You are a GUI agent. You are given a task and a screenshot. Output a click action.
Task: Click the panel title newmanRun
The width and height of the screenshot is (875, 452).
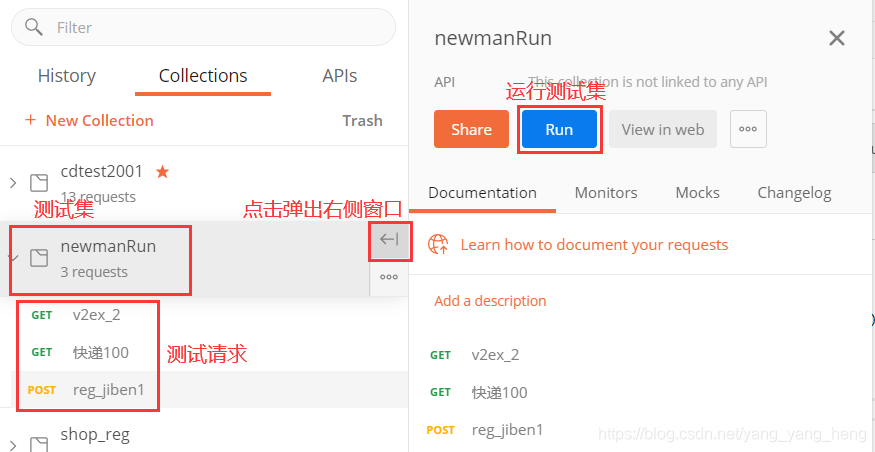[493, 38]
